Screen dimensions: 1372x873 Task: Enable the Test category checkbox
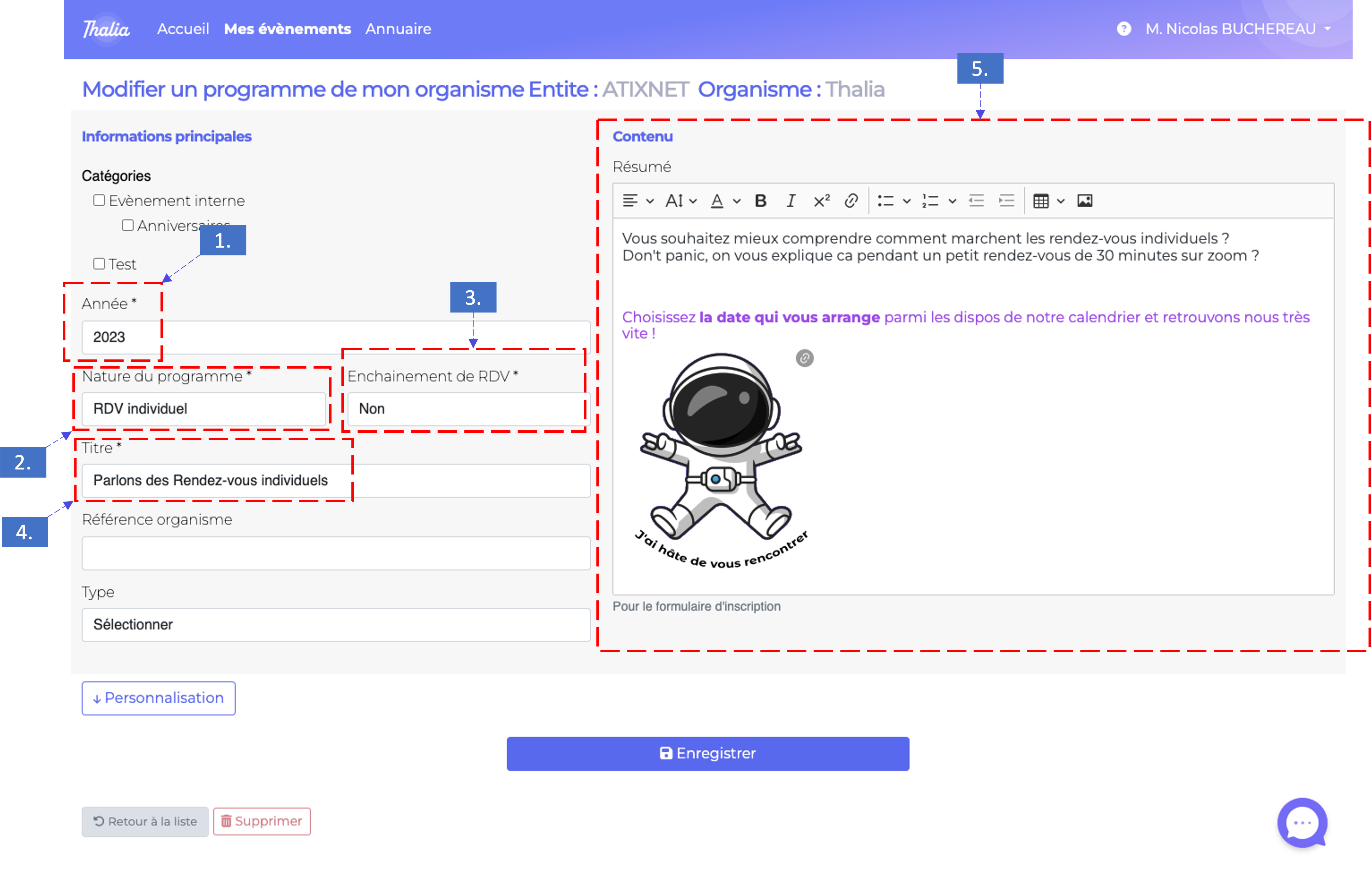(x=99, y=264)
